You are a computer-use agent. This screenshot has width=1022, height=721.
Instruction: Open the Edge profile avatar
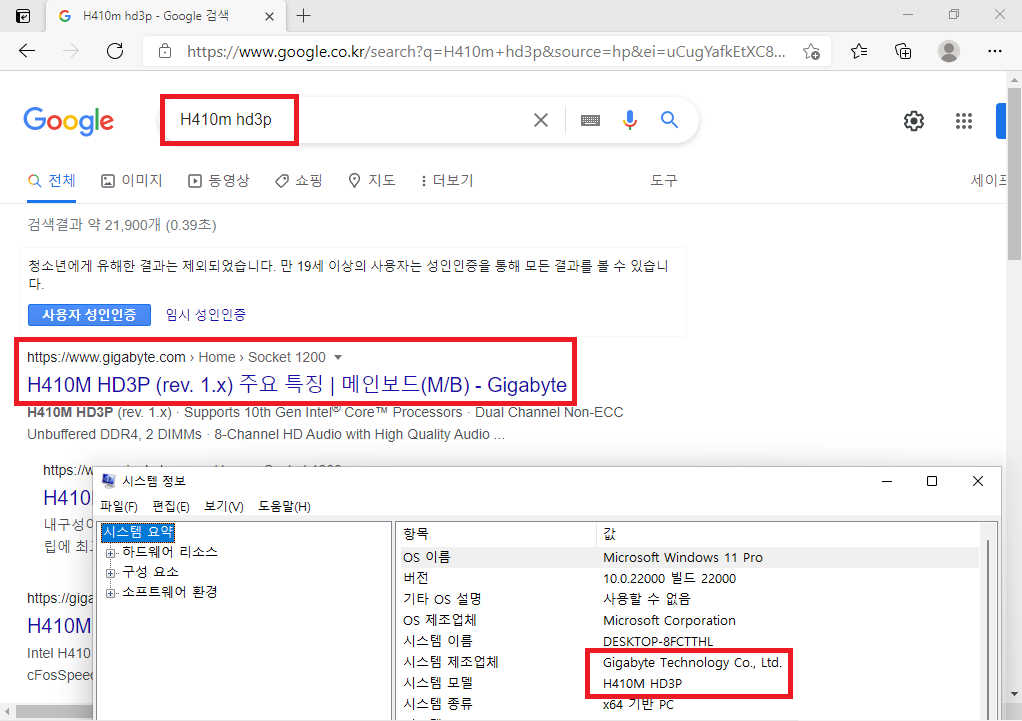pos(948,51)
